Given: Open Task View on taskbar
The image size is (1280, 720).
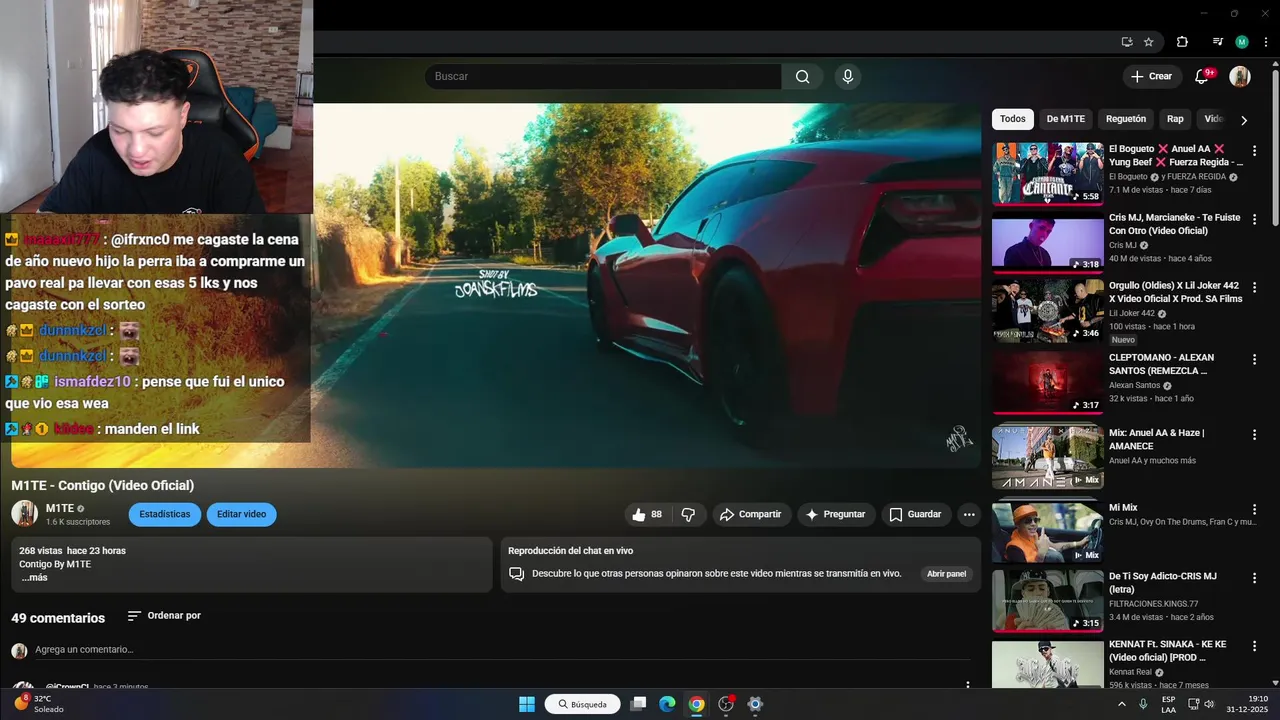Looking at the screenshot, I should pyautogui.click(x=638, y=704).
